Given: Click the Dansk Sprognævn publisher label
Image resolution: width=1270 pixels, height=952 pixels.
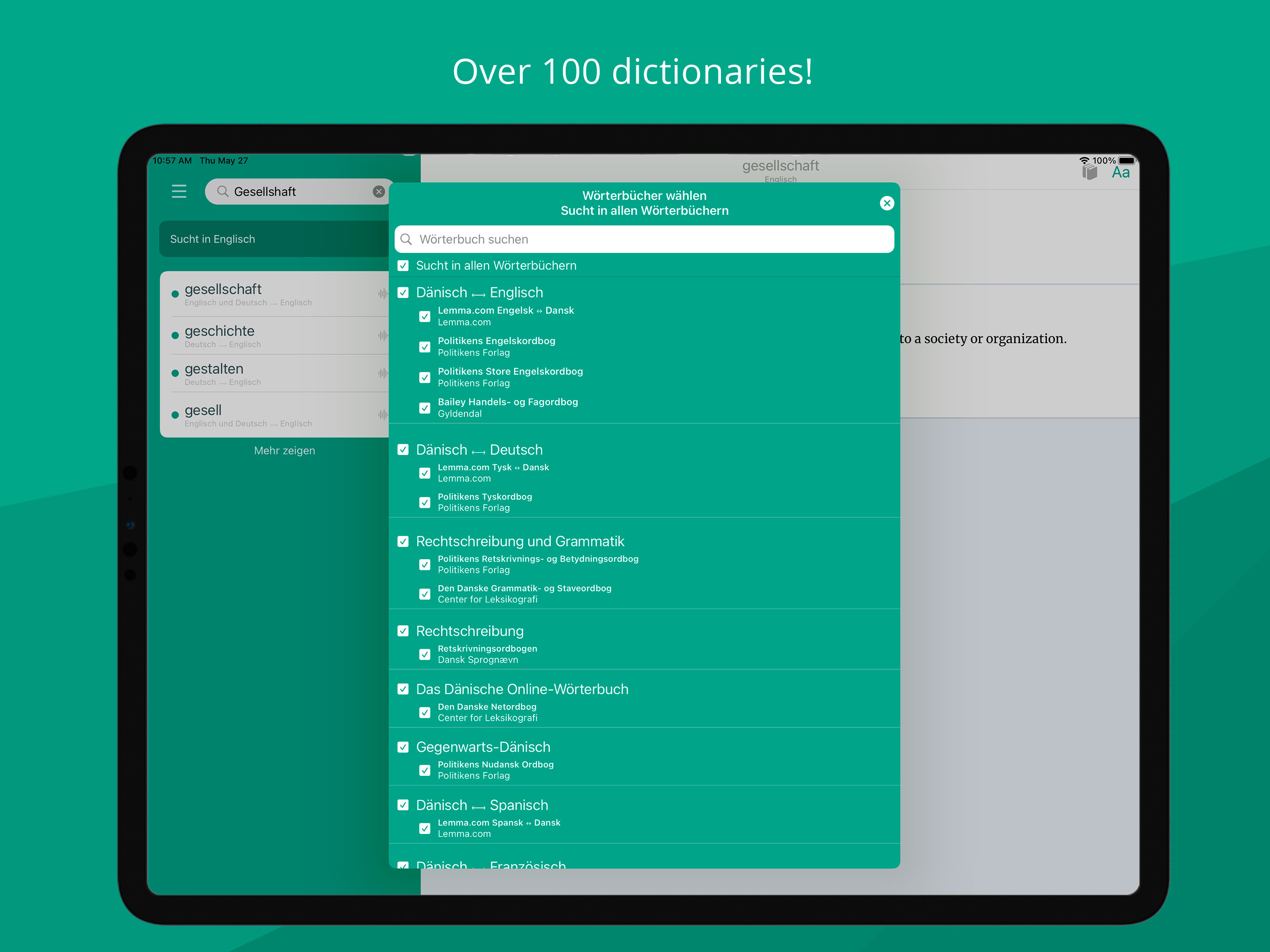Looking at the screenshot, I should click(x=478, y=660).
